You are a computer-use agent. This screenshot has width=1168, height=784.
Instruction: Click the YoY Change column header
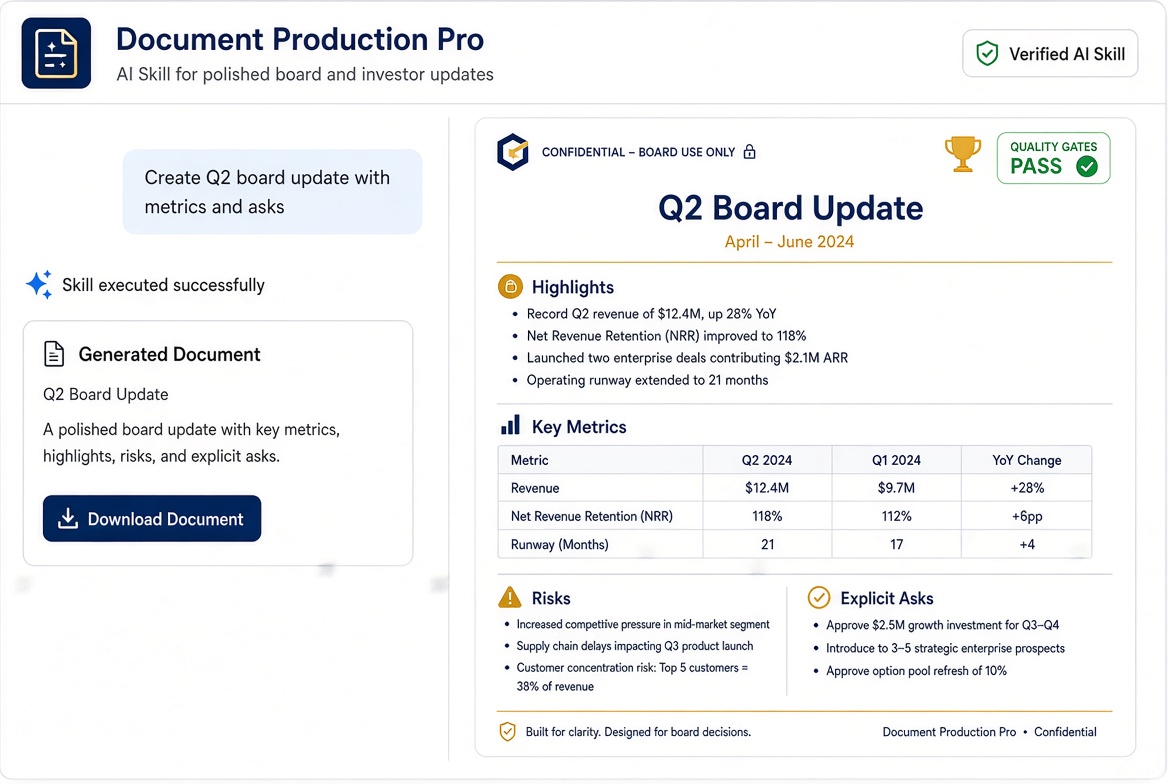click(1026, 460)
